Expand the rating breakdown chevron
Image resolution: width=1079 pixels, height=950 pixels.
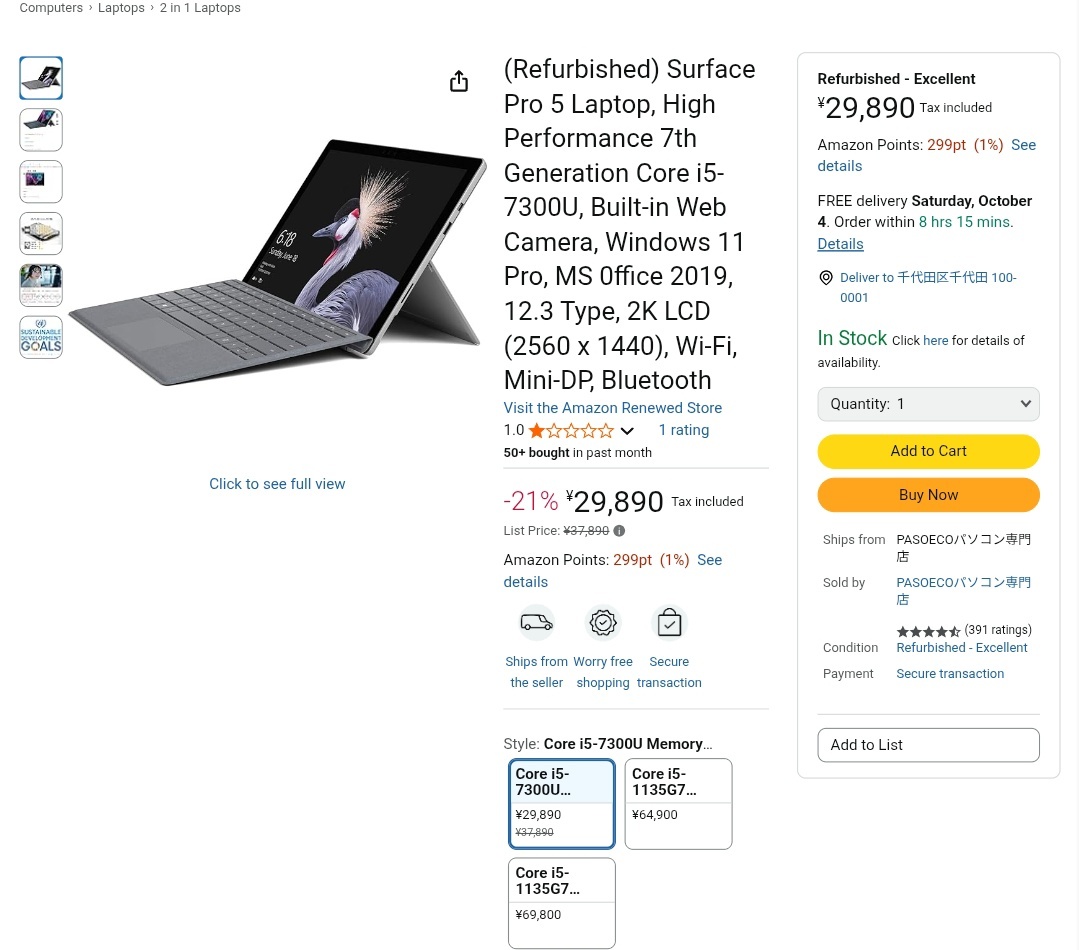click(627, 431)
